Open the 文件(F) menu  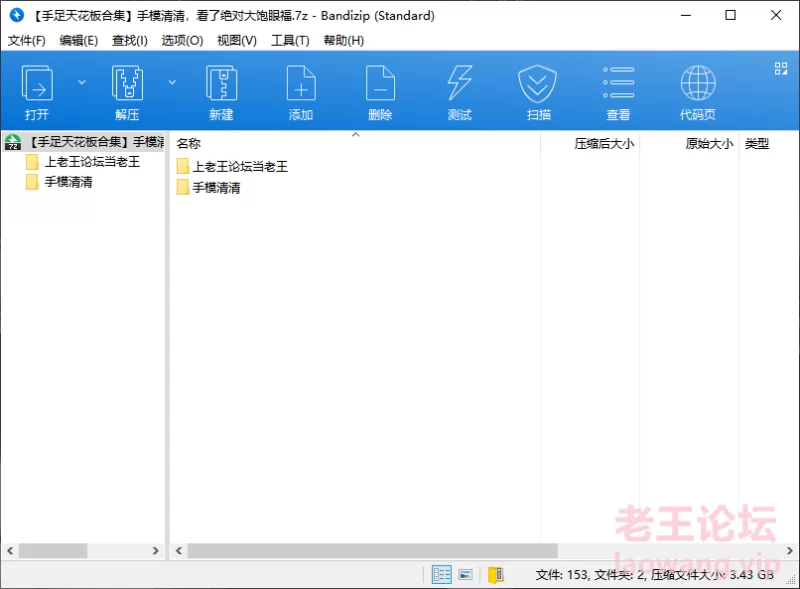[27, 40]
